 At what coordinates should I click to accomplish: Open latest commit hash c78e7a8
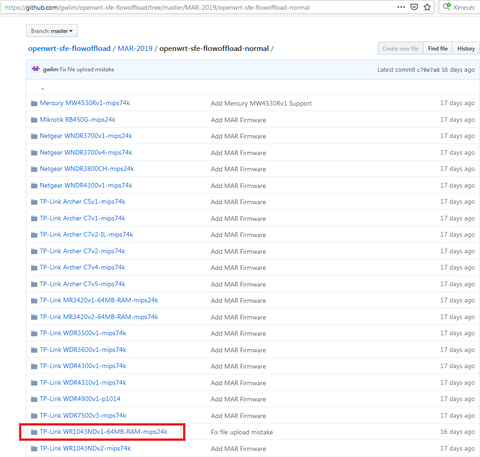click(x=428, y=70)
